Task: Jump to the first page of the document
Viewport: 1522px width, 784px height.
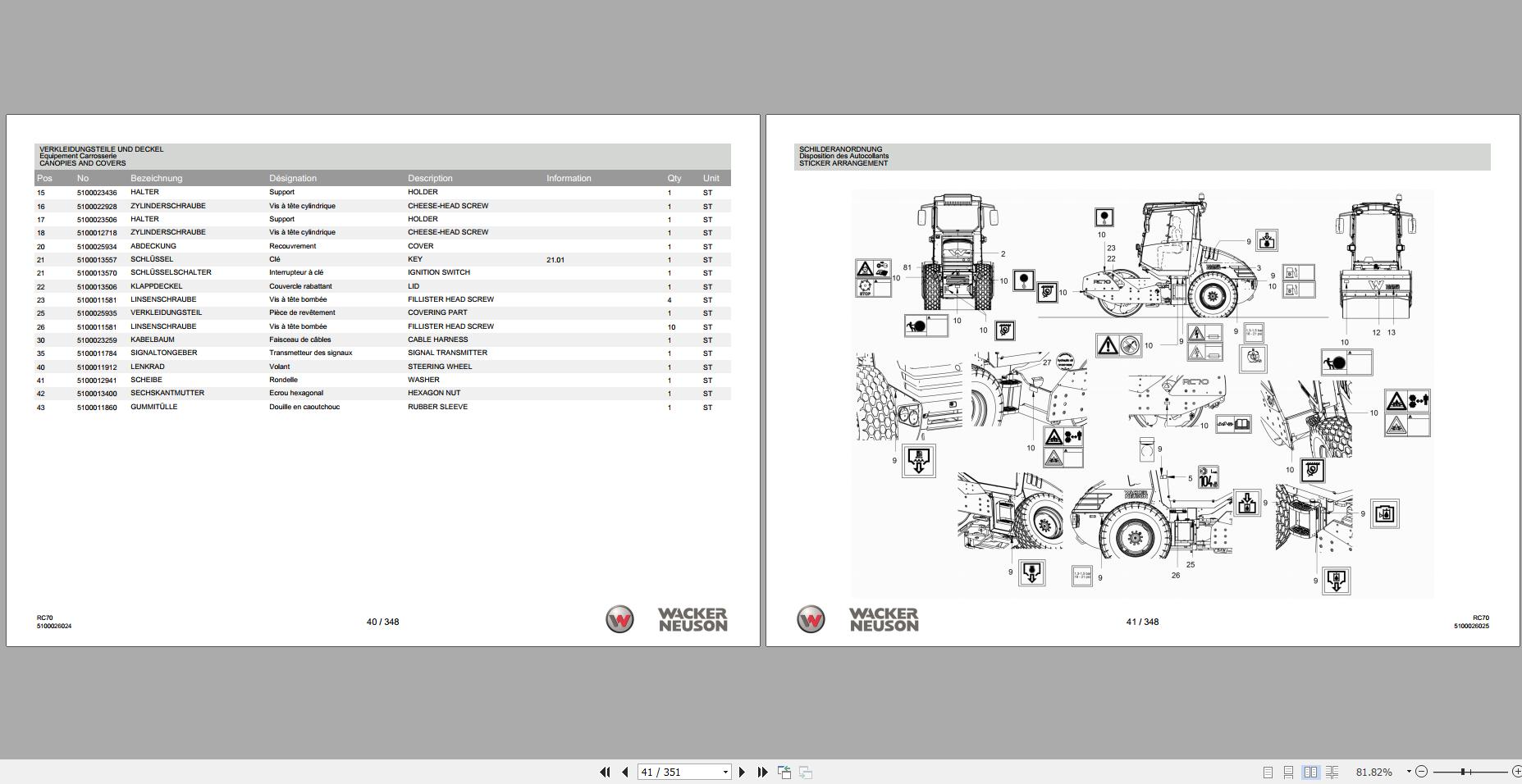Action: tap(606, 772)
